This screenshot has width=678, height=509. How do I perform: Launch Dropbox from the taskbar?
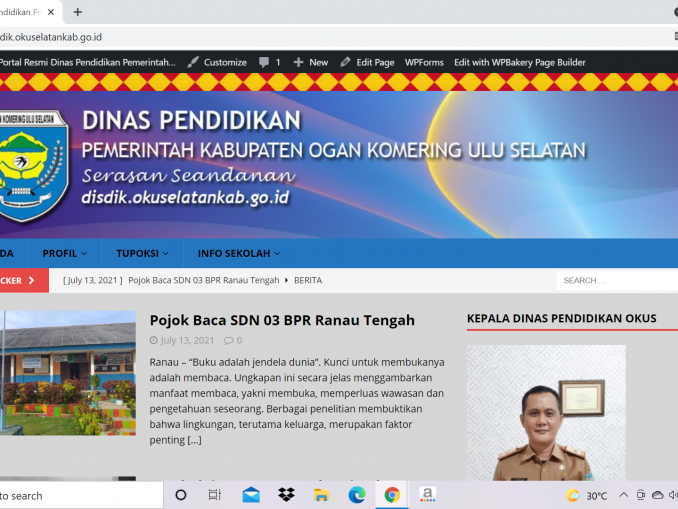tap(286, 495)
